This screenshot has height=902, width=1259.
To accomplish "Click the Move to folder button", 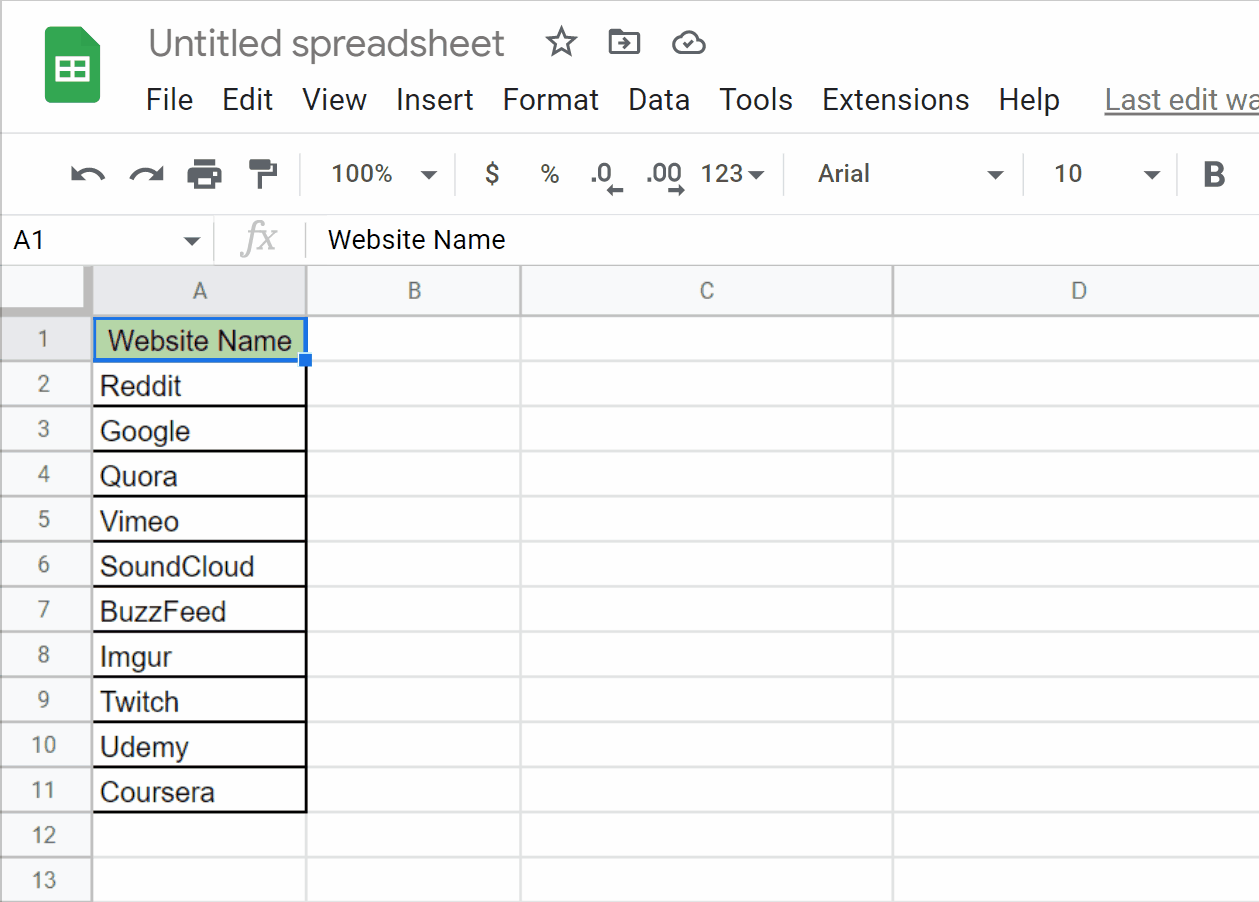I will coord(624,42).
